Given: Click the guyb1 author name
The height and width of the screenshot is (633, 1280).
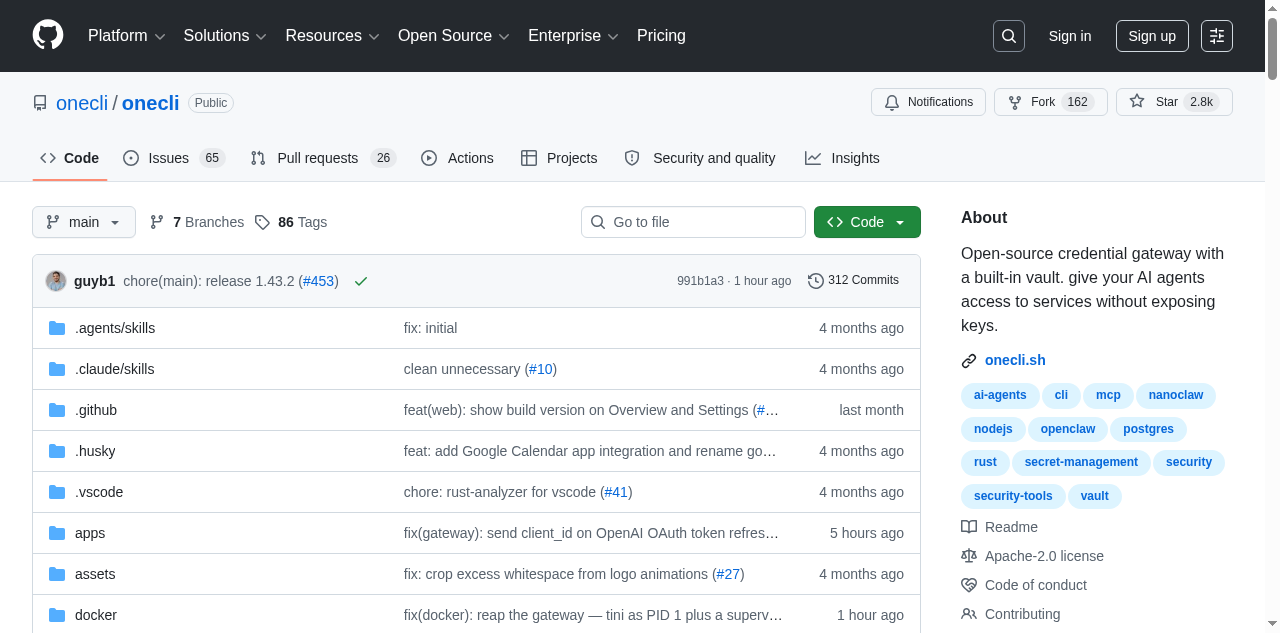Looking at the screenshot, I should 94,281.
